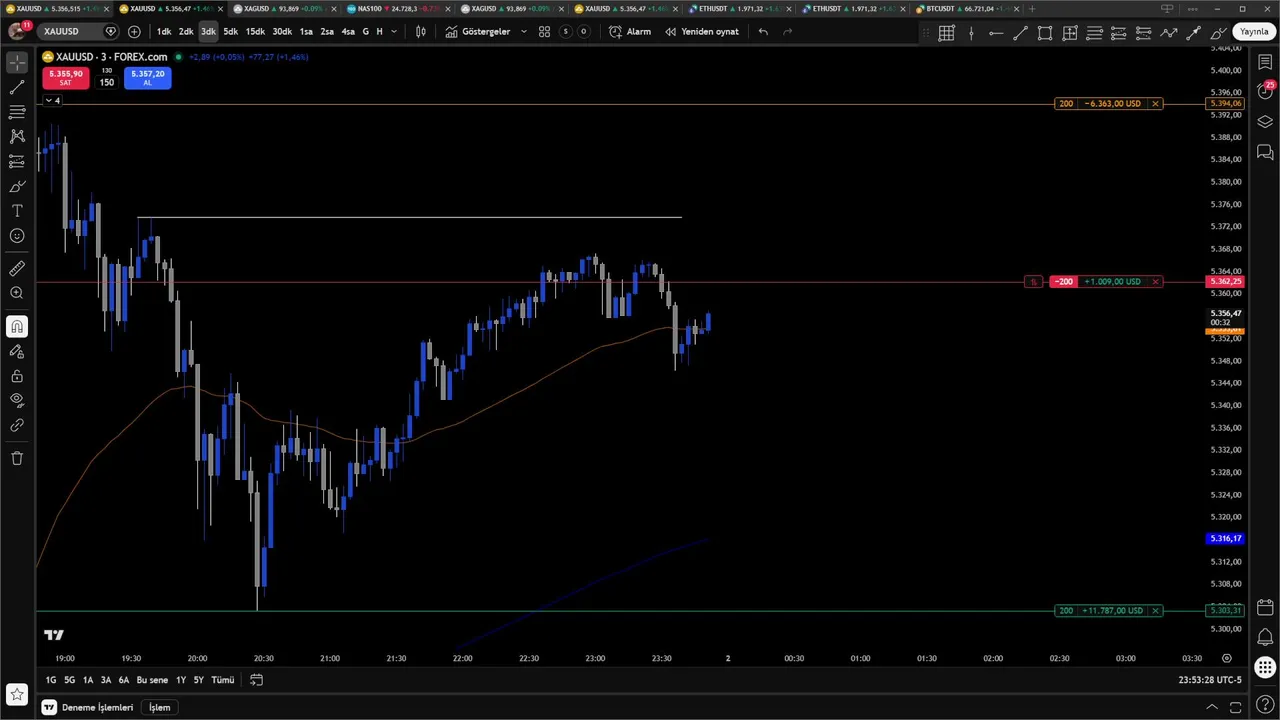Select the 15dk timeframe
Viewport: 1280px width, 720px height.
255,32
